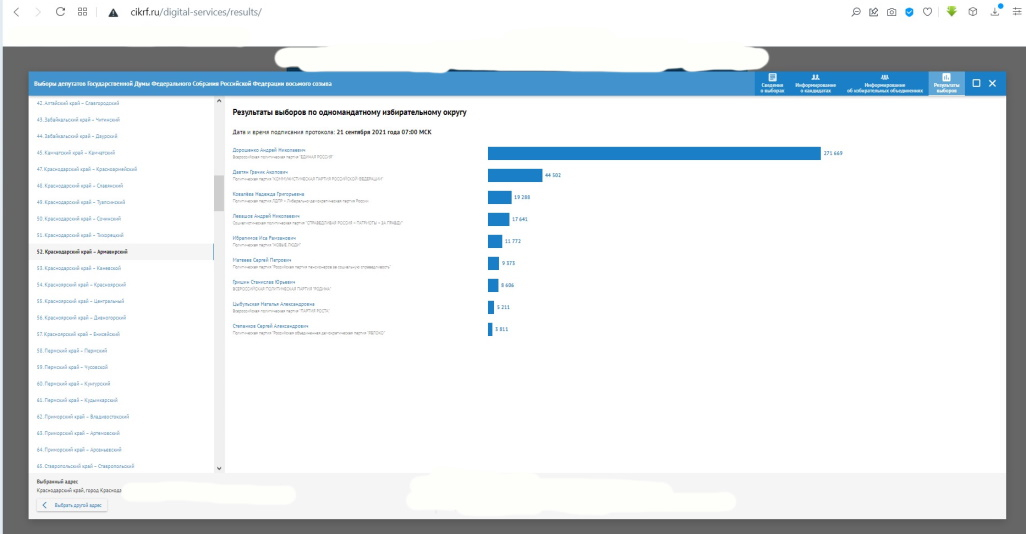This screenshot has width=1026, height=534.
Task: Click the district list scrollbar thumb
Action: click(219, 193)
